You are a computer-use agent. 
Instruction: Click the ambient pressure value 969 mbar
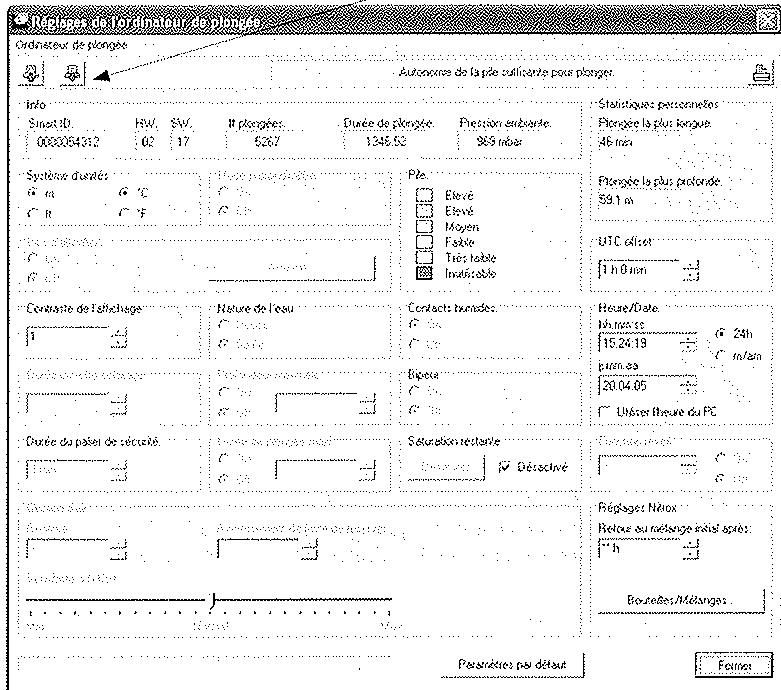tap(499, 141)
